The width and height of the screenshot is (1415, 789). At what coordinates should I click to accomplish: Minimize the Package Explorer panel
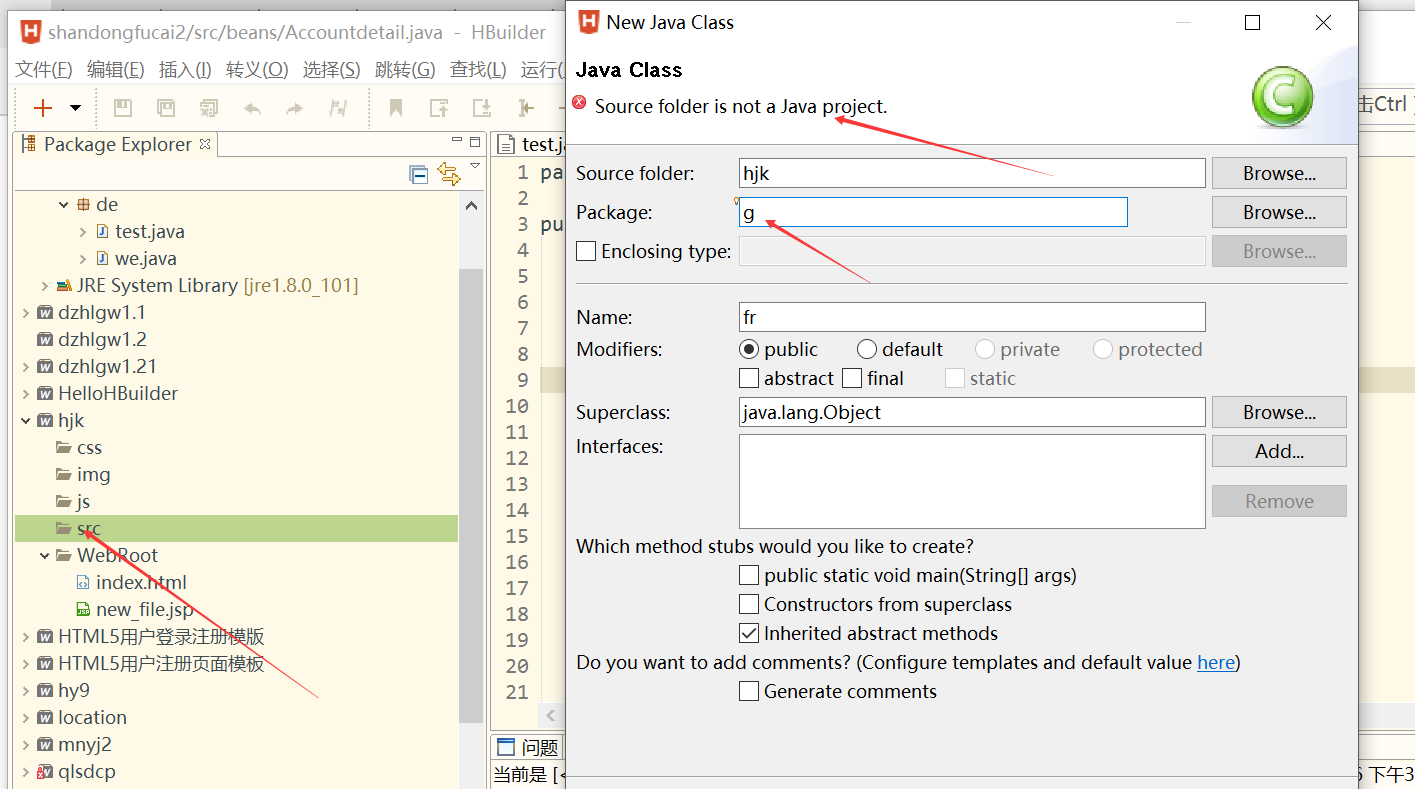tap(456, 141)
